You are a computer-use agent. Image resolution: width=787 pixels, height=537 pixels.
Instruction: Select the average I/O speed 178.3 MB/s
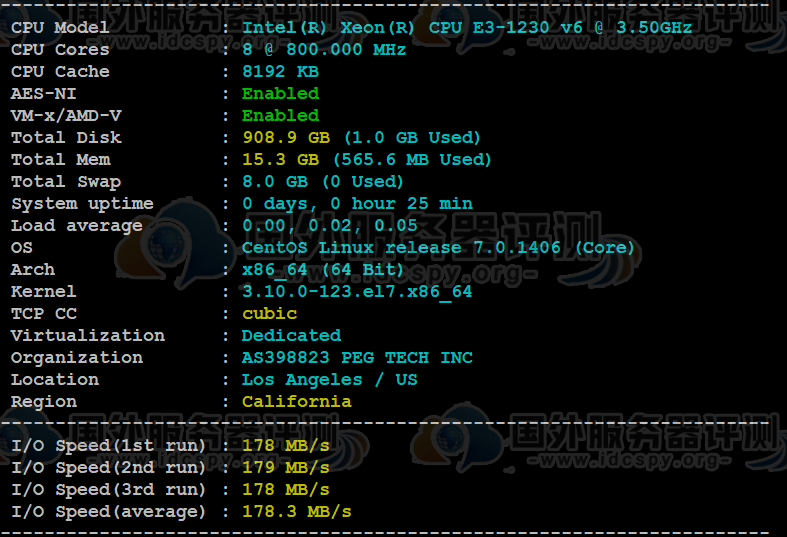point(297,512)
